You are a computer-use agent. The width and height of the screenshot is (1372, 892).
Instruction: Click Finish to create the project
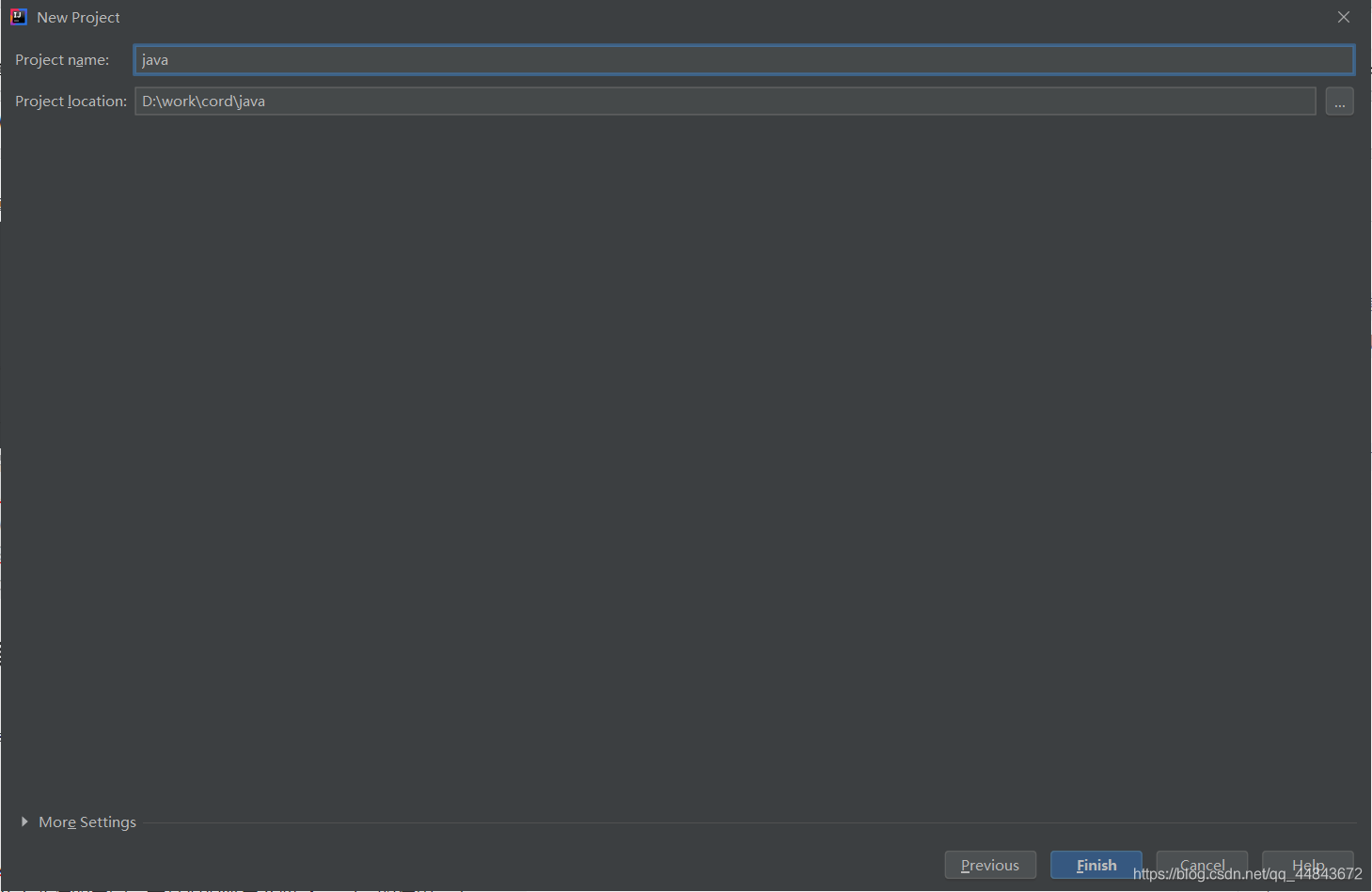[1096, 865]
